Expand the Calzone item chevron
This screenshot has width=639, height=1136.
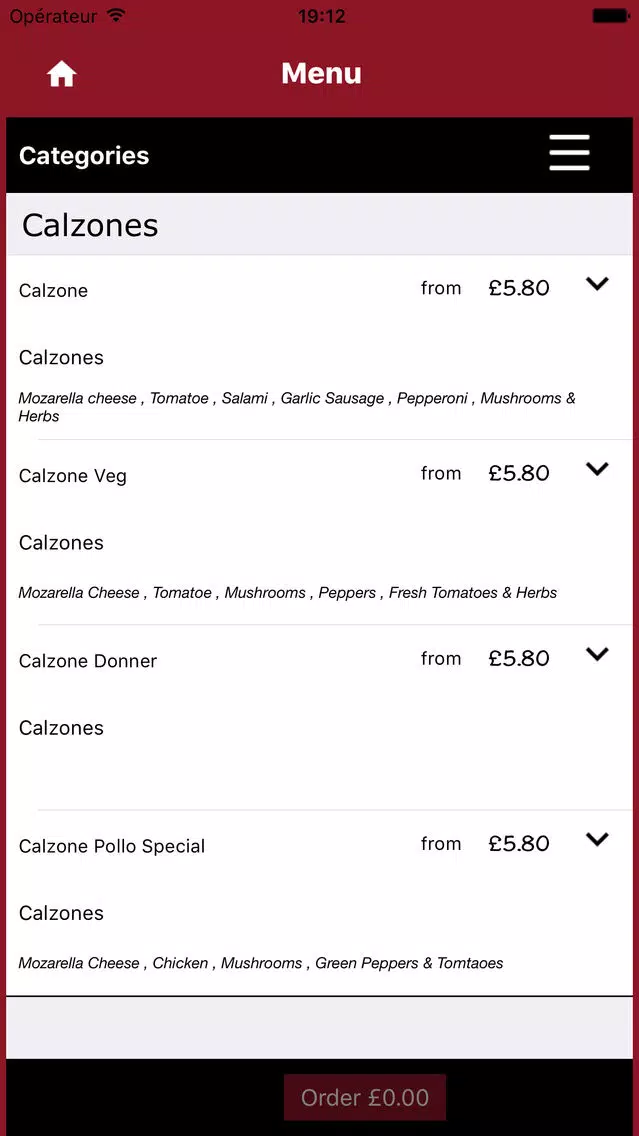(x=597, y=284)
